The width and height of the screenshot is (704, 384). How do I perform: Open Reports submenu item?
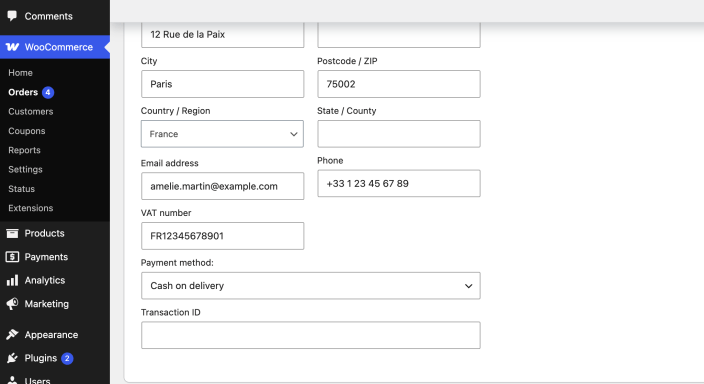click(24, 150)
